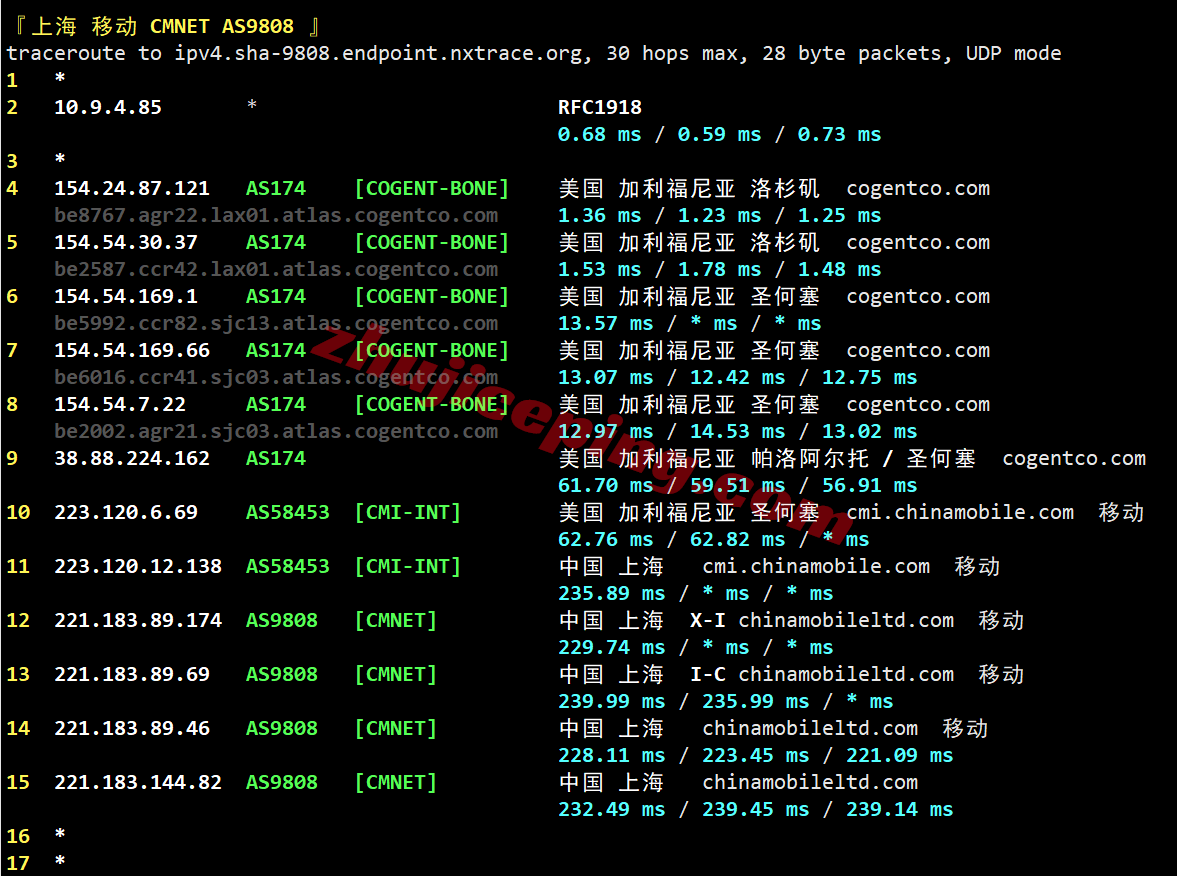The width and height of the screenshot is (1177, 876).
Task: Click [CMI-INT] tag on hop 10 row
Action: [x=408, y=513]
